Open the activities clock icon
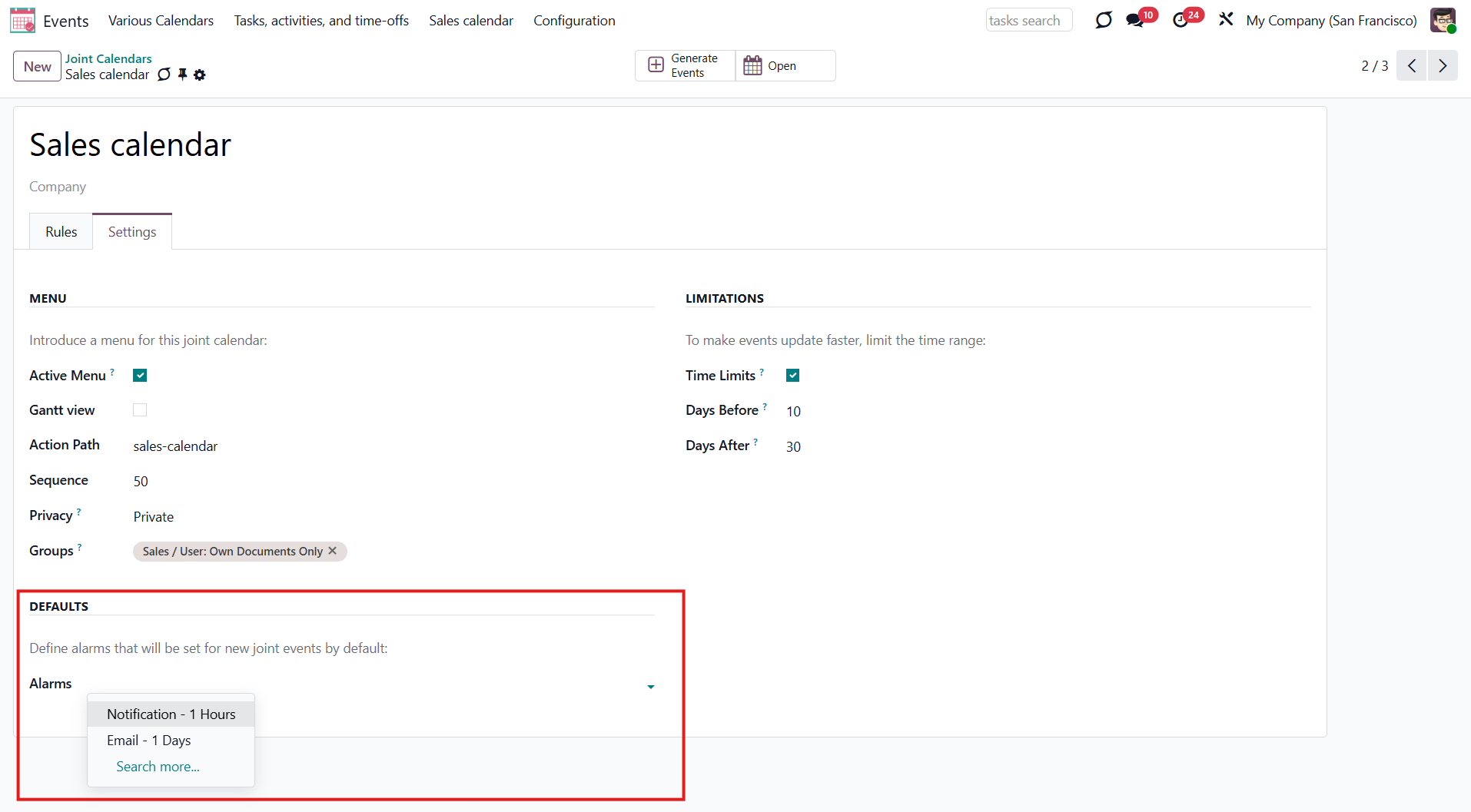Viewport: 1471px width, 812px height. pos(1180,21)
